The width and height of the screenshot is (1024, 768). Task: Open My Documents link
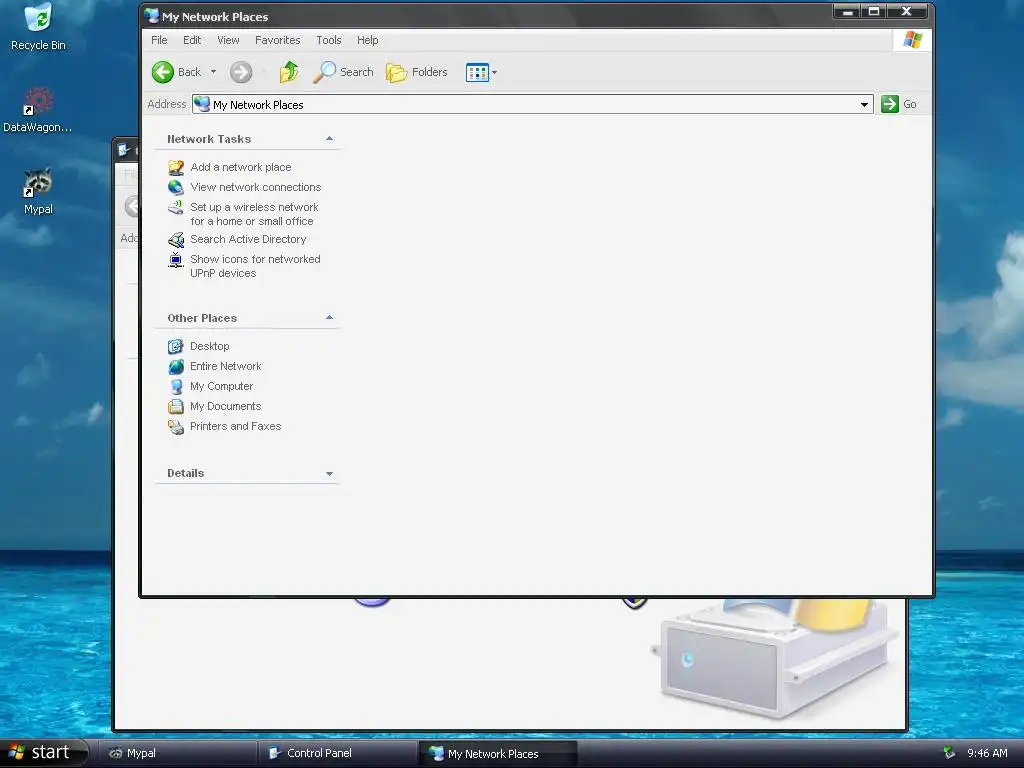[x=225, y=406]
